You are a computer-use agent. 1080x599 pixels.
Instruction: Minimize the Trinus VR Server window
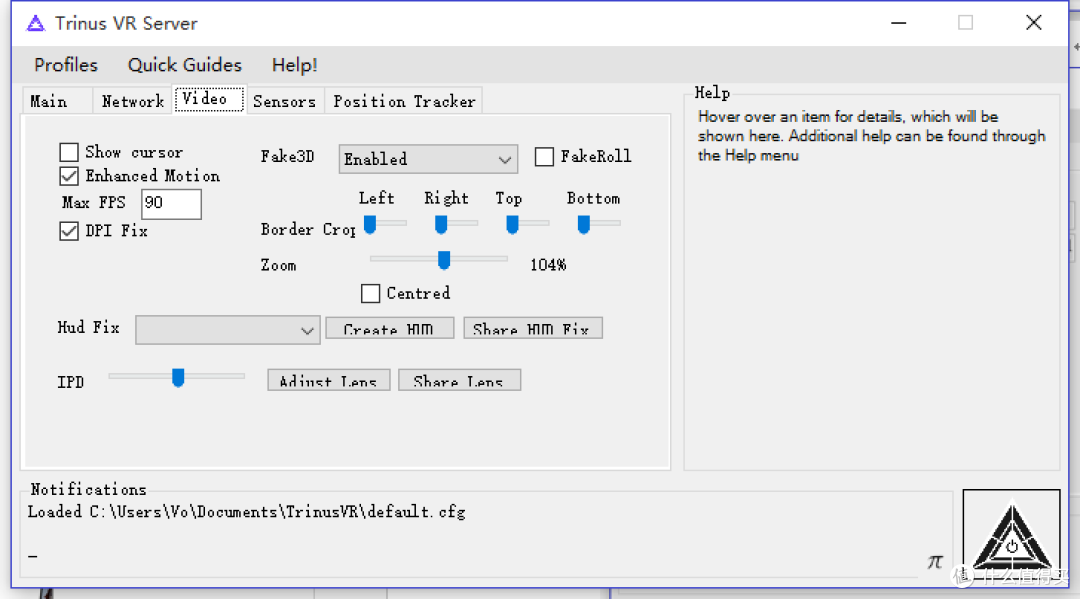pyautogui.click(x=898, y=23)
